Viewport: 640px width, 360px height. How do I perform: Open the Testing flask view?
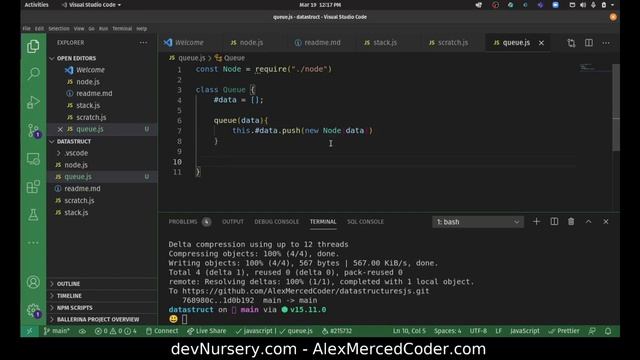(33, 215)
